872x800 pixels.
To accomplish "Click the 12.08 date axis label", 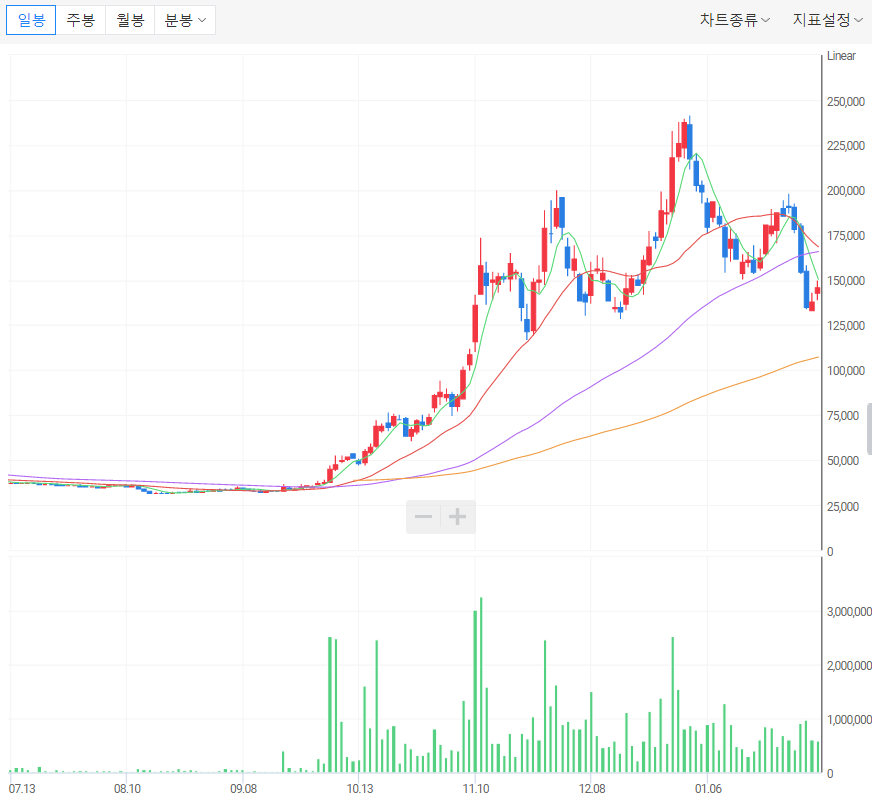I will pyautogui.click(x=592, y=789).
